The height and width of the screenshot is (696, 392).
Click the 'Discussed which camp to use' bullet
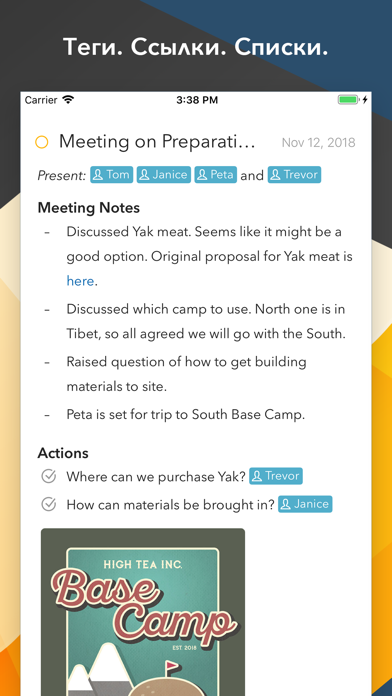coord(206,322)
